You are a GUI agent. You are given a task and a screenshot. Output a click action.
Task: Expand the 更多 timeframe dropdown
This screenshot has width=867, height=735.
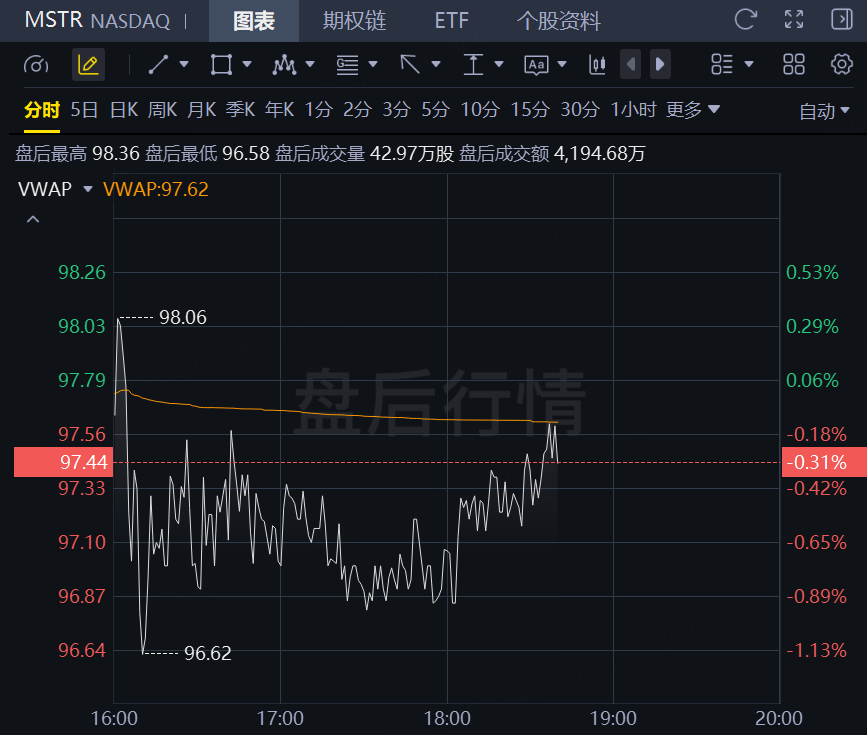click(x=693, y=110)
